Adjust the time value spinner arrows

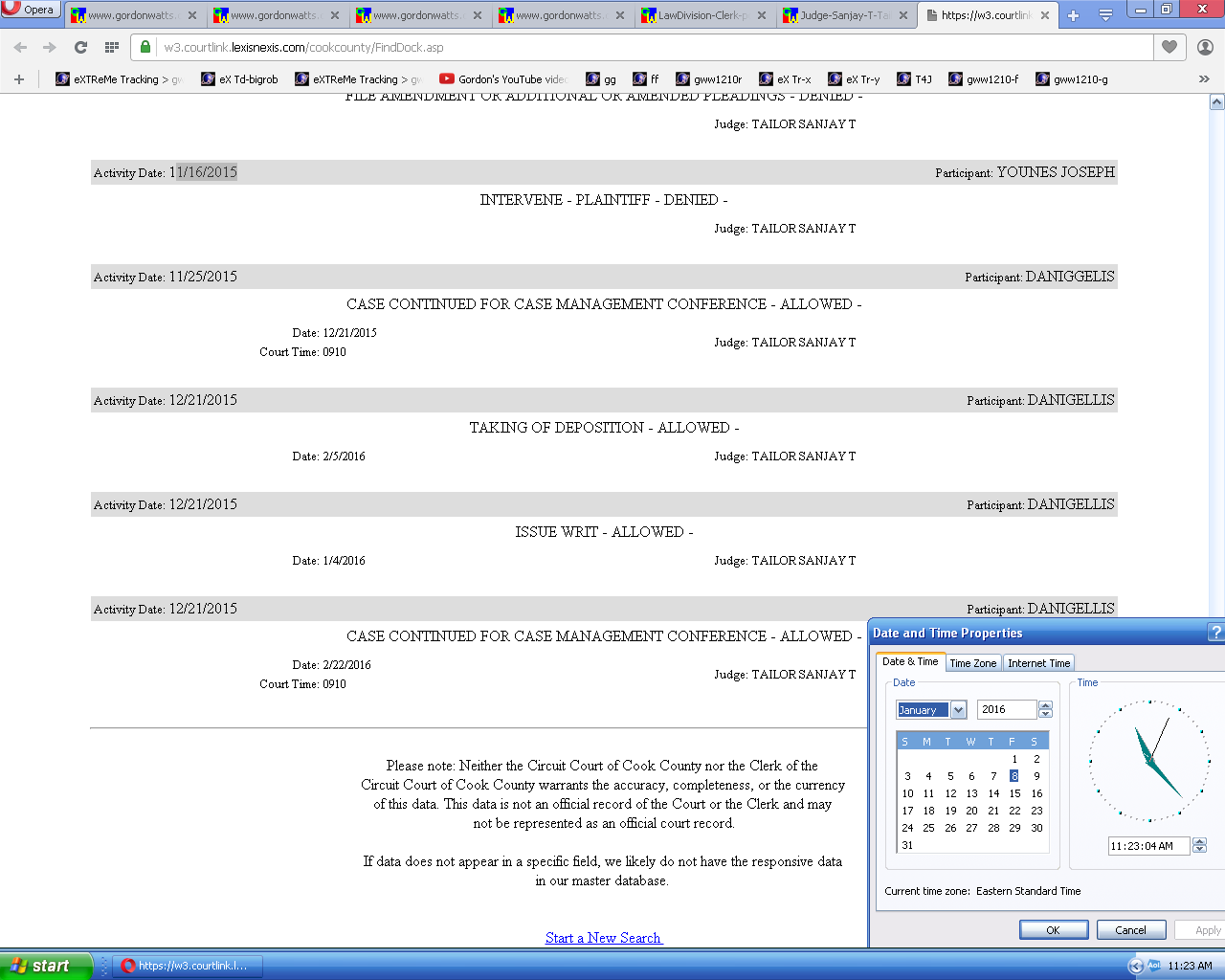(1199, 846)
